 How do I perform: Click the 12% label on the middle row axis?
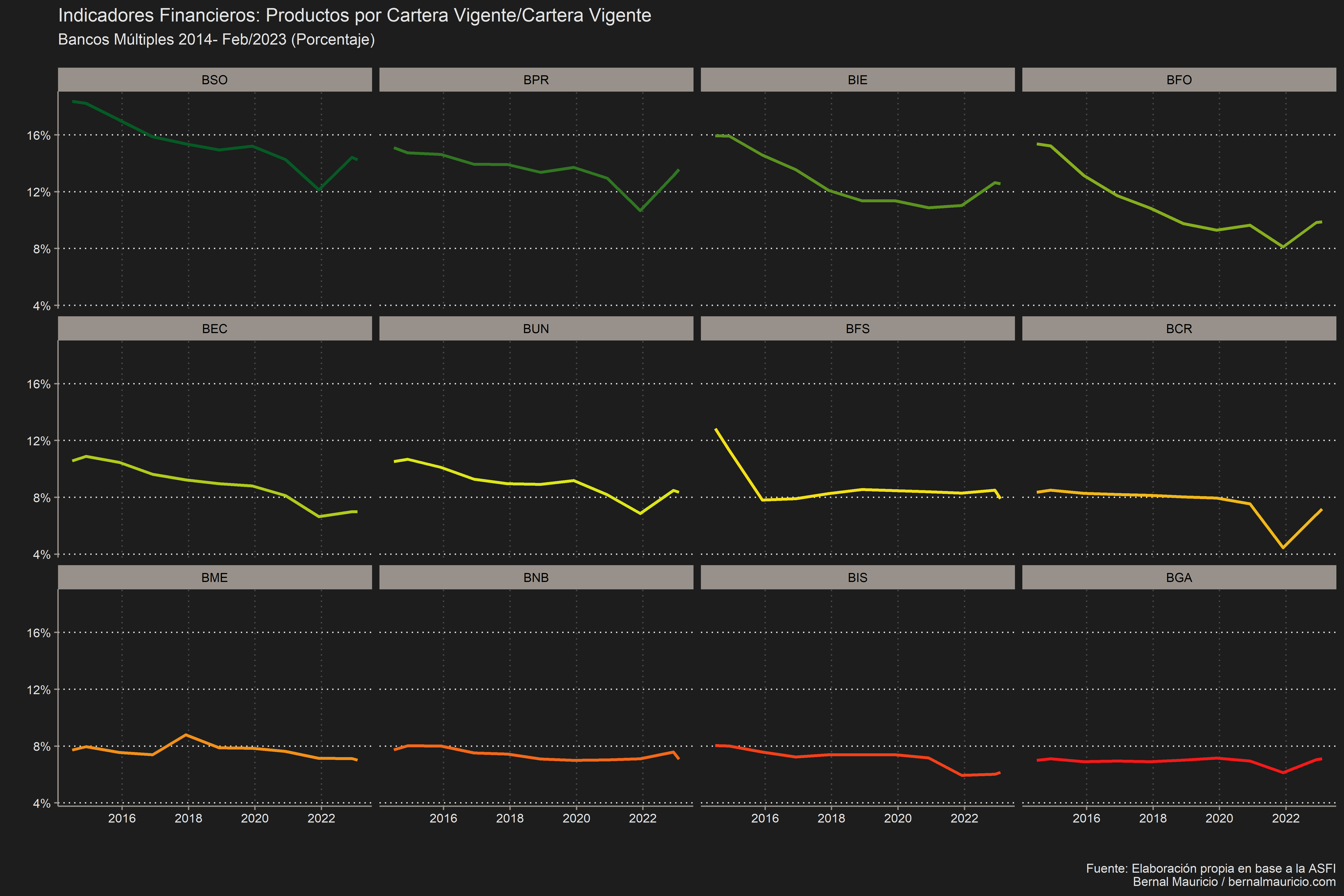tap(39, 441)
